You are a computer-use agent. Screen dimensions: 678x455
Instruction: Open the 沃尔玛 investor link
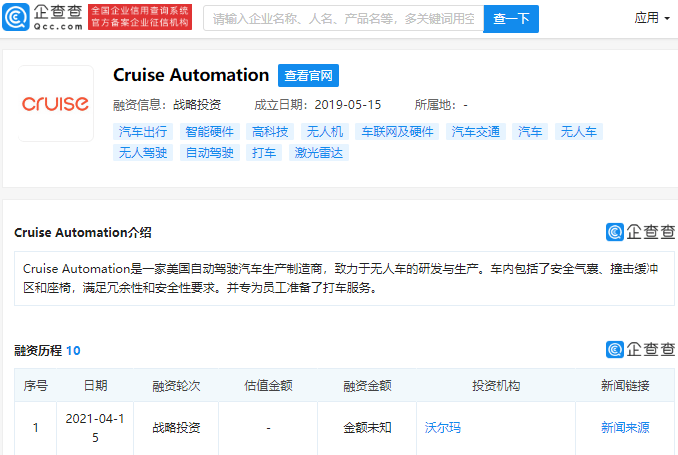(x=443, y=428)
